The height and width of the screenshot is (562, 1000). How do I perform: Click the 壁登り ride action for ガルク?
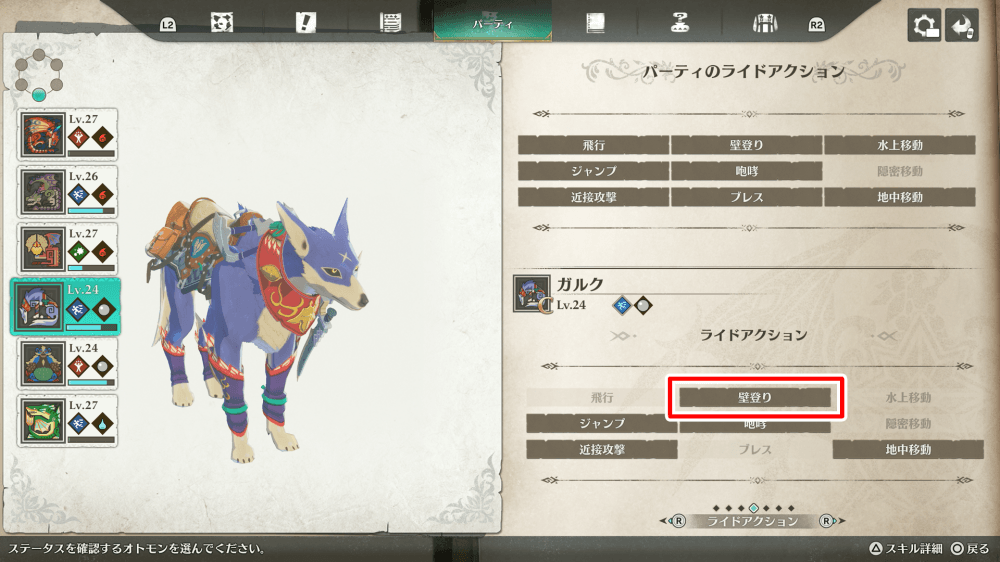(755, 397)
